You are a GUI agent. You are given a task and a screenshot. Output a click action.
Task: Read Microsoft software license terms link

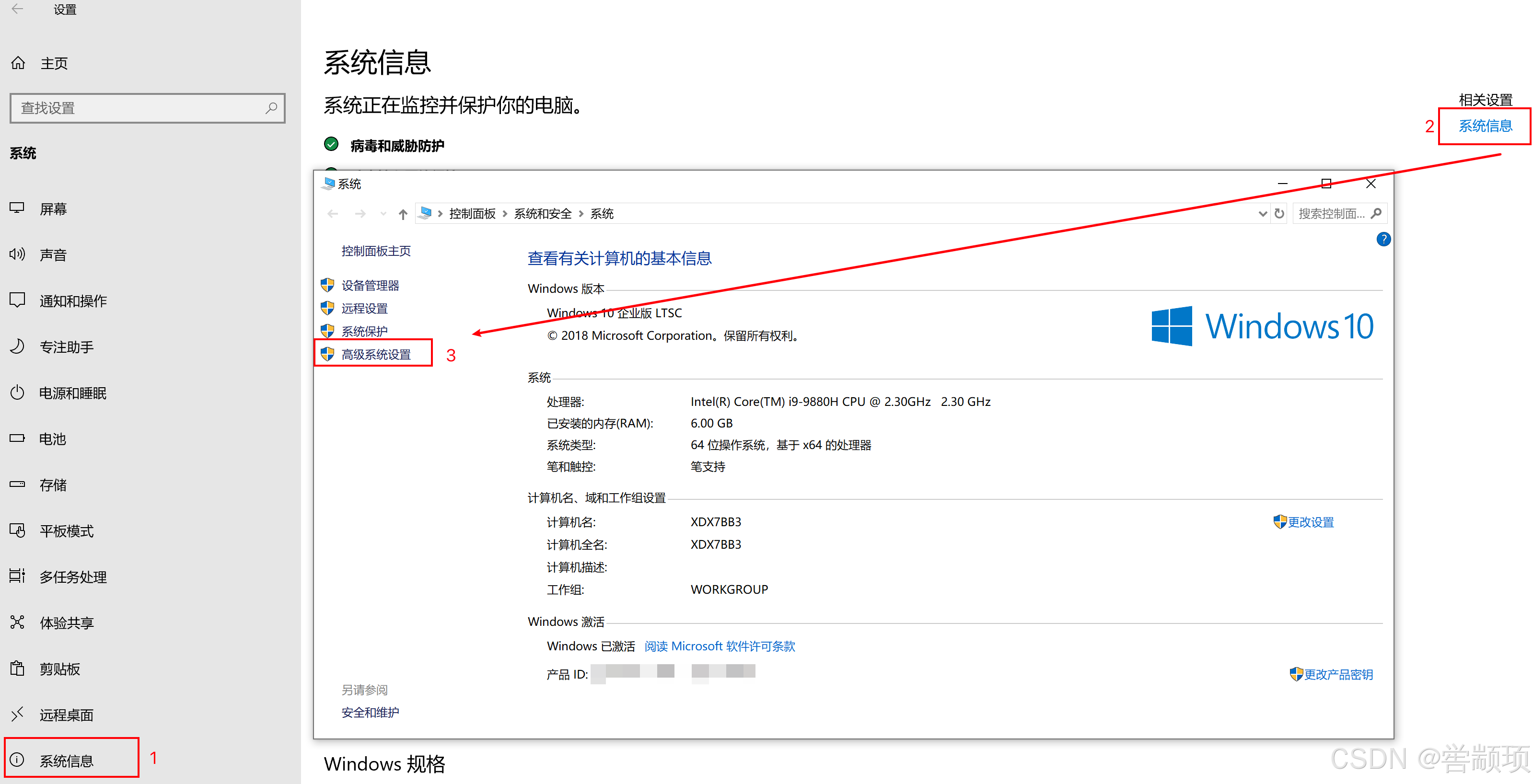pos(720,646)
